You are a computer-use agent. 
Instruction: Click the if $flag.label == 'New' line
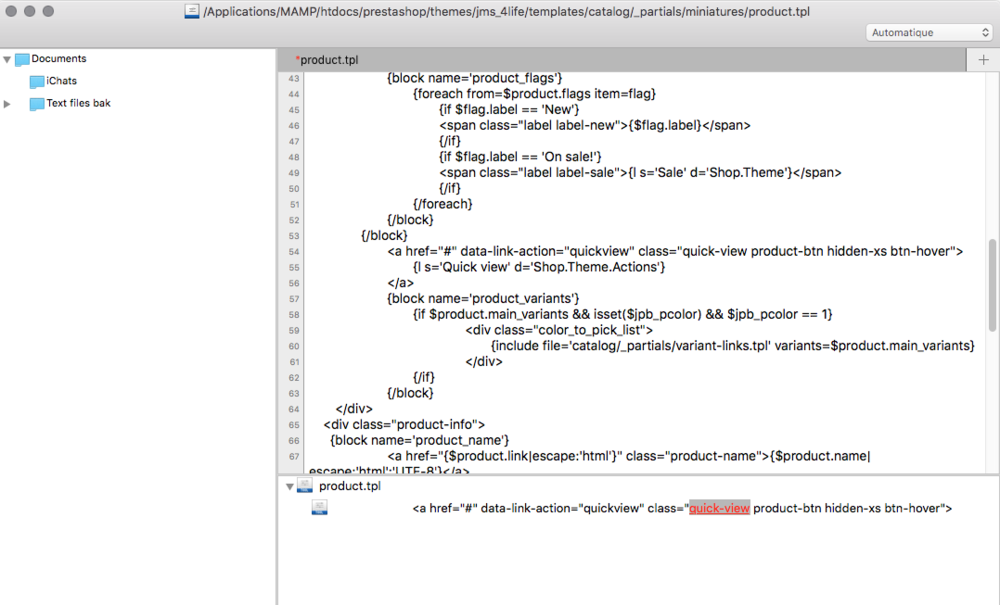point(509,110)
